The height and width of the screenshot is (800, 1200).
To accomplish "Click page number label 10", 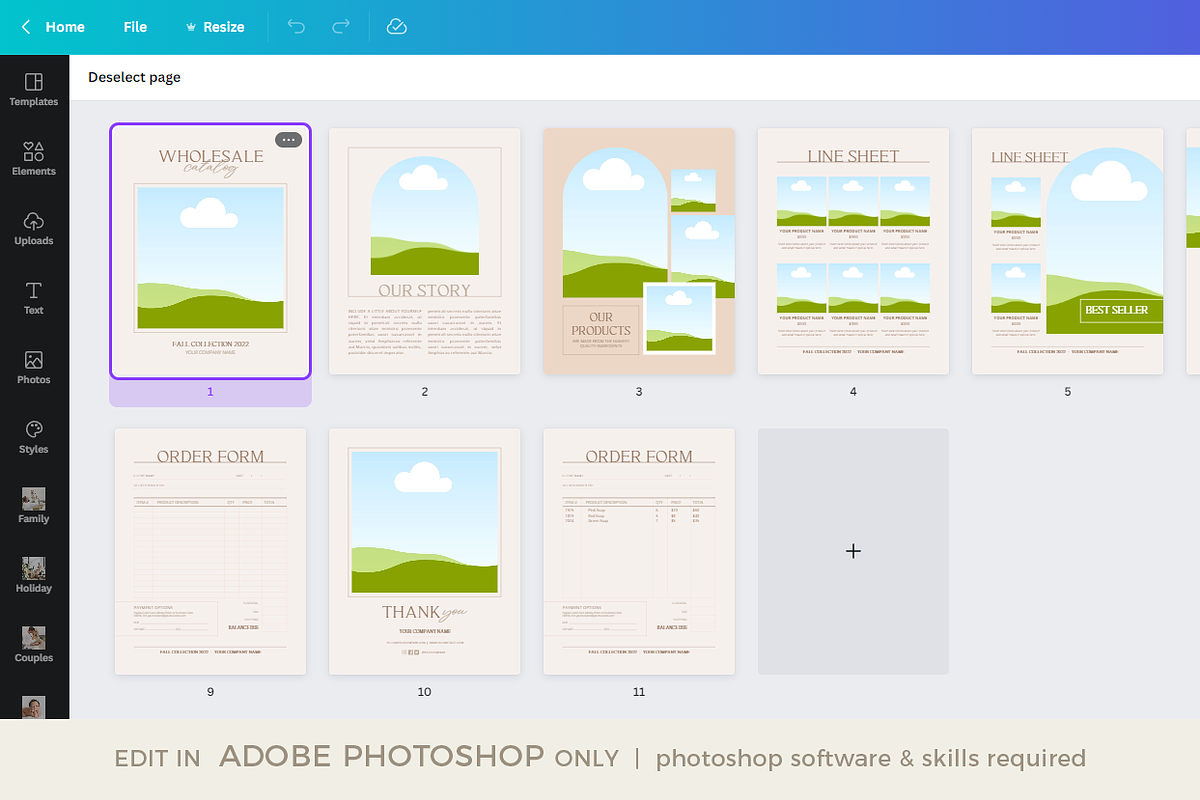I will pyautogui.click(x=425, y=692).
